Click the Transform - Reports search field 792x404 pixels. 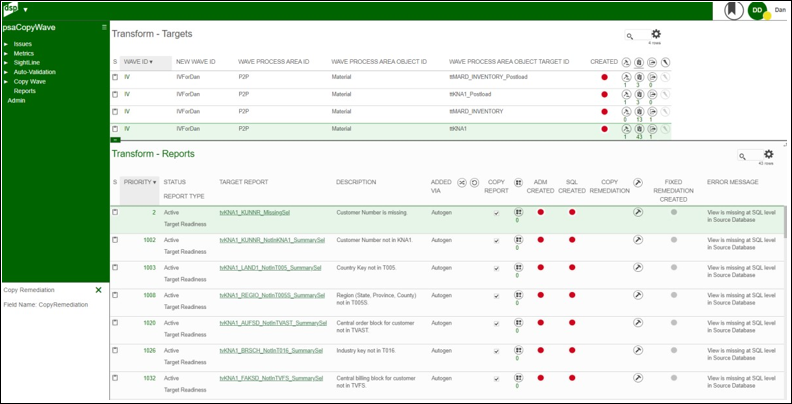click(x=751, y=156)
